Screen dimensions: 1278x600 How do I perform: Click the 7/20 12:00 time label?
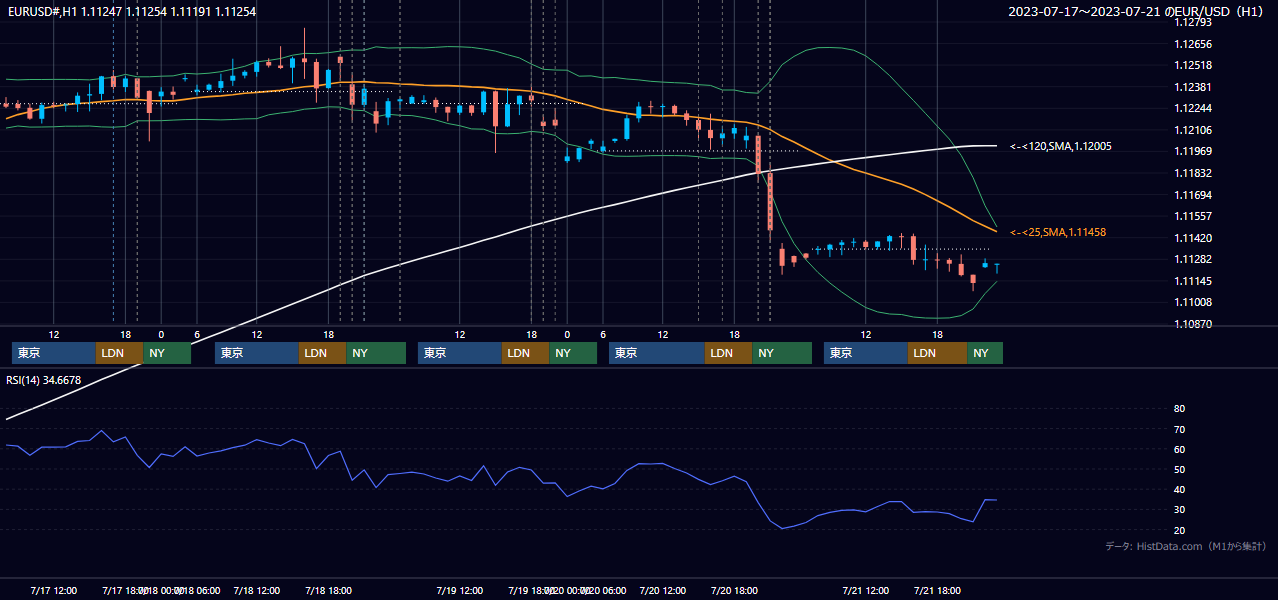pyautogui.click(x=662, y=590)
